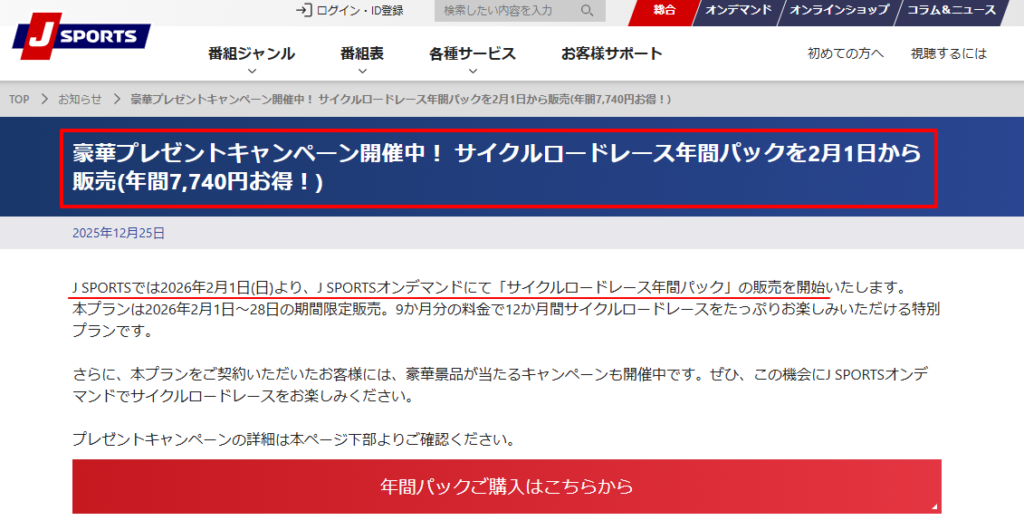1024x530 pixels.
Task: Expand the 番組ジャンル menu
Action: pos(251,54)
